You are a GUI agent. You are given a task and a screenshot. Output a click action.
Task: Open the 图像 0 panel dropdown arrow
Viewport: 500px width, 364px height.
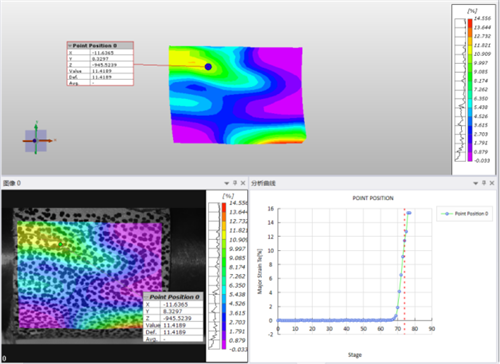point(227,183)
